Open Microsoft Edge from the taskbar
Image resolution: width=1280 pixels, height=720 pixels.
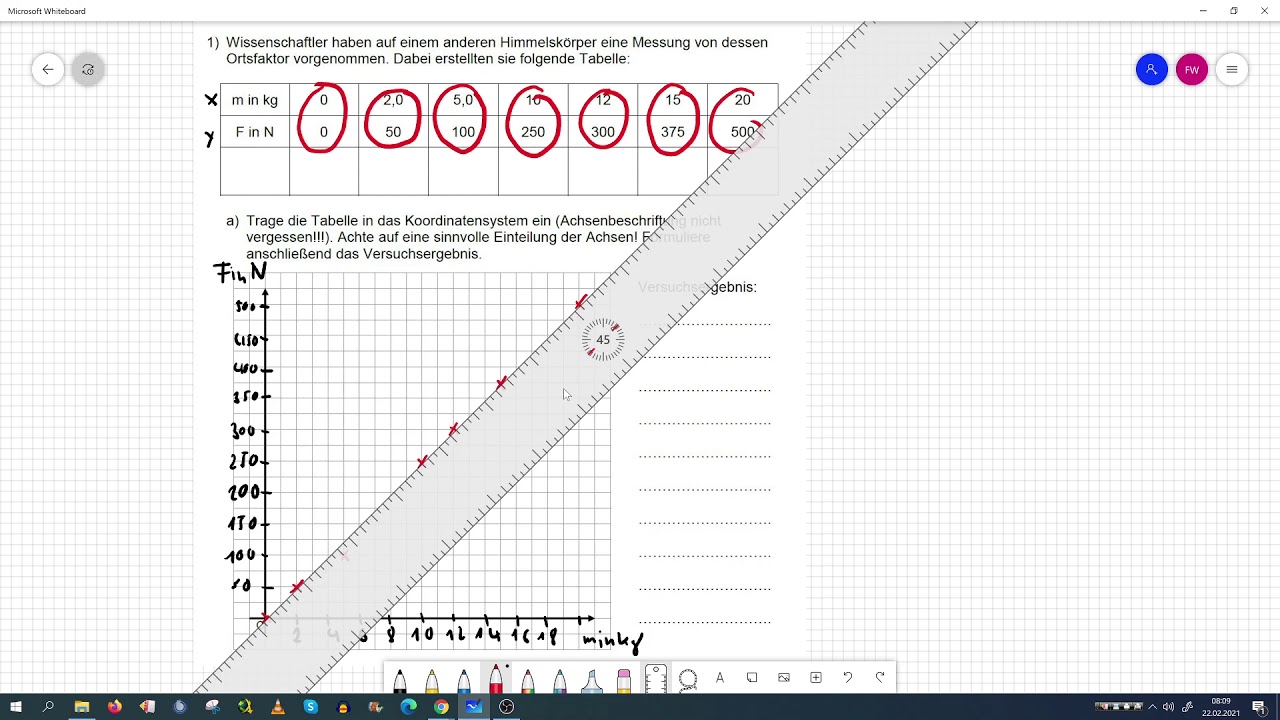[x=408, y=707]
